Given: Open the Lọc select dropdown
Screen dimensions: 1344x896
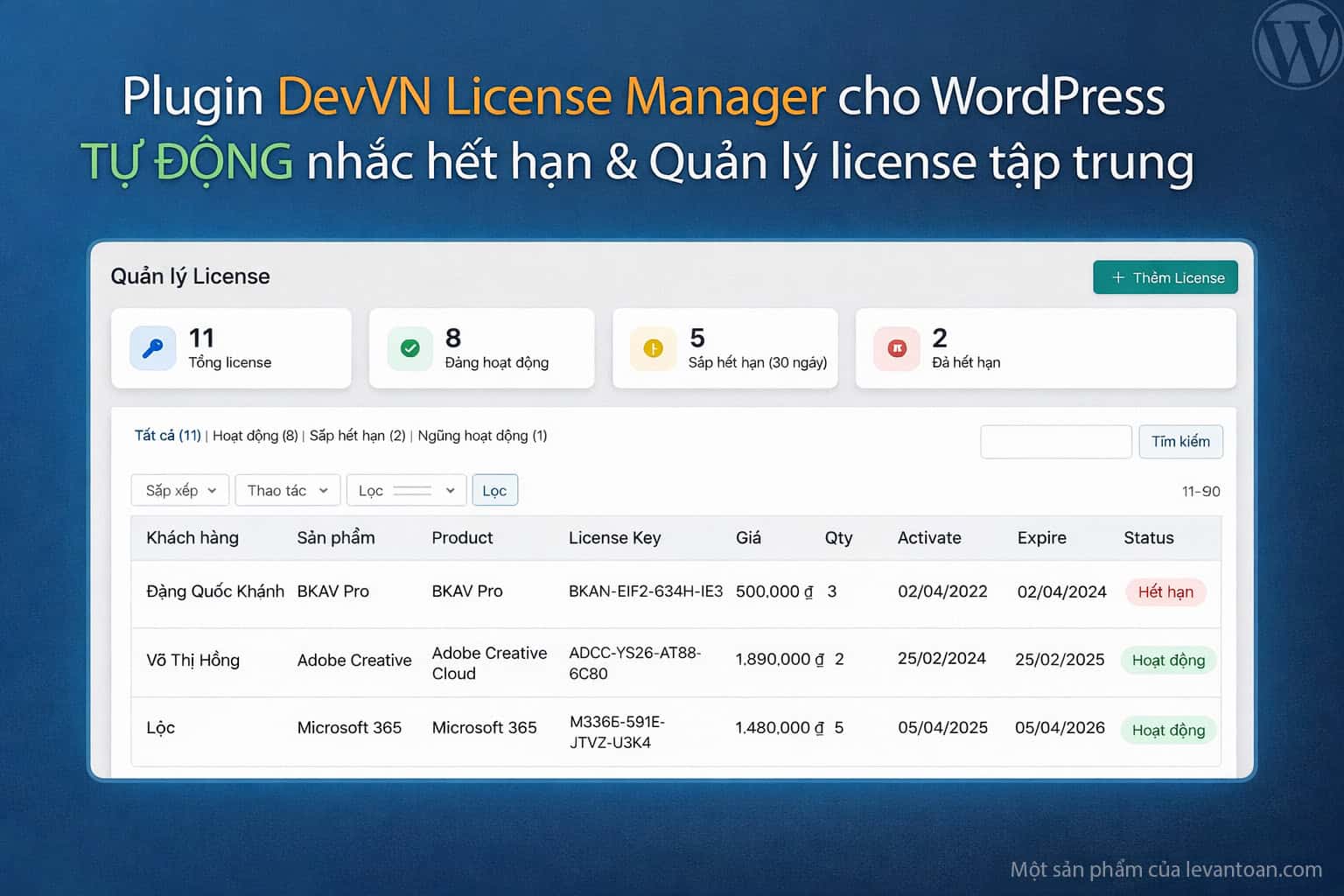Looking at the screenshot, I should coord(407,490).
